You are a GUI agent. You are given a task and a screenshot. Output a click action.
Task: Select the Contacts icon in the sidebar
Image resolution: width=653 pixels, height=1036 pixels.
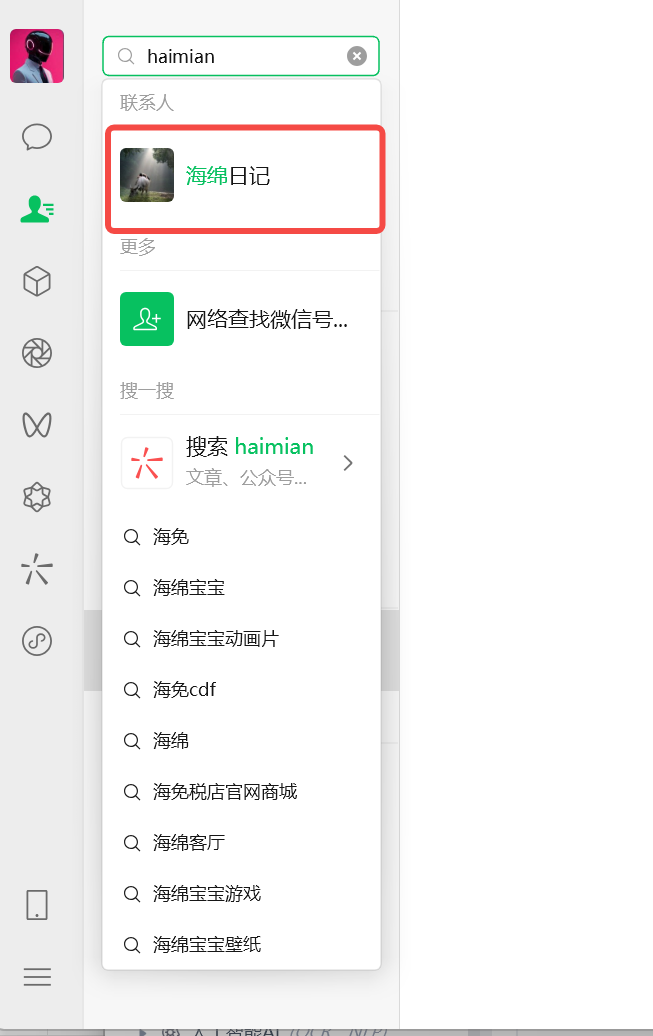click(37, 209)
